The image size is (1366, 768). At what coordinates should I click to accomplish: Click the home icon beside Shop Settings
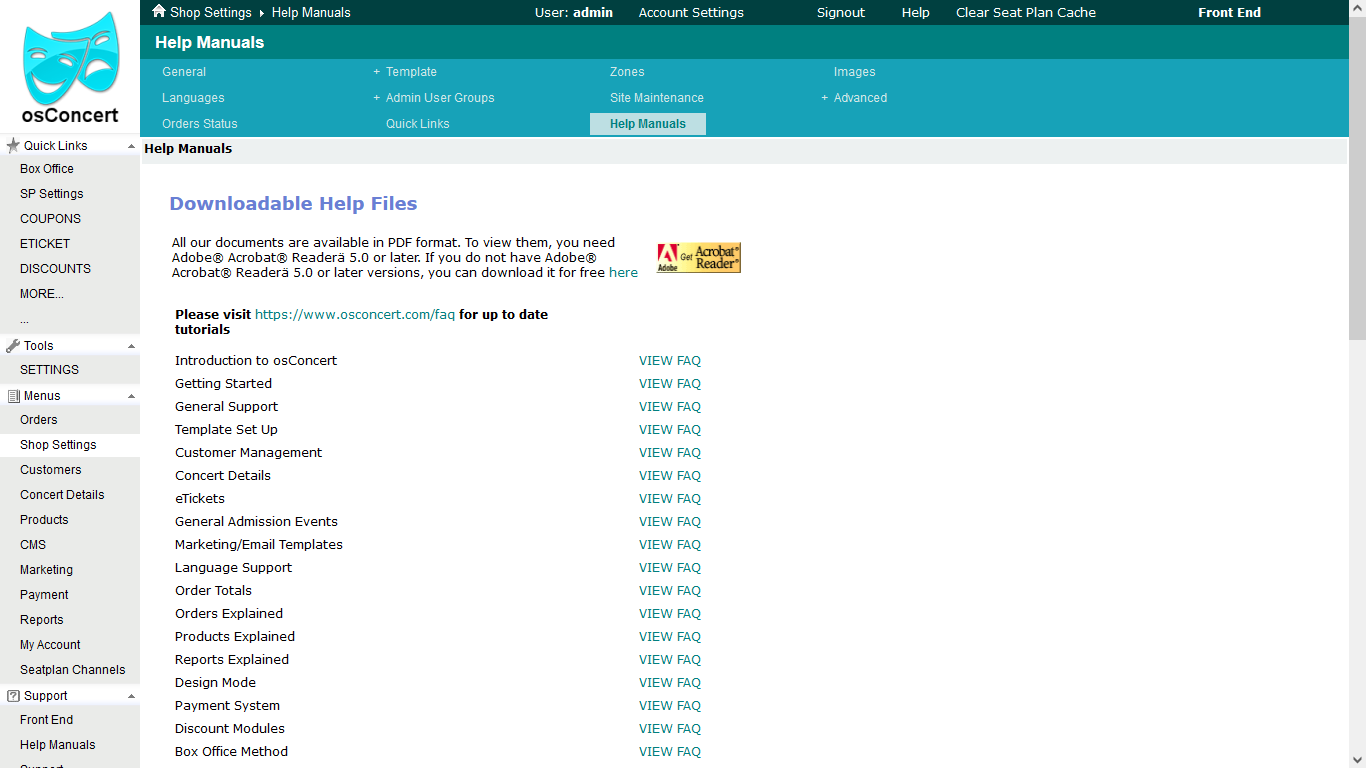click(159, 11)
